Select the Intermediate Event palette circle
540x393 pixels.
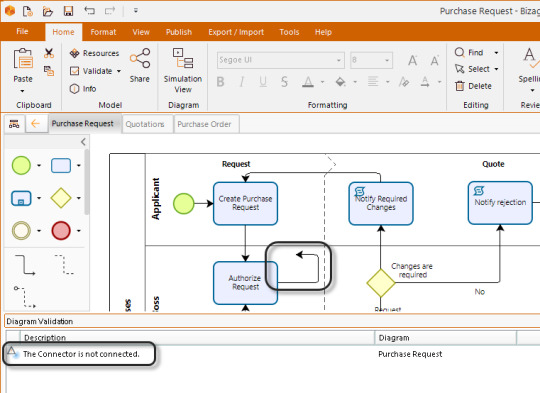[x=21, y=230]
